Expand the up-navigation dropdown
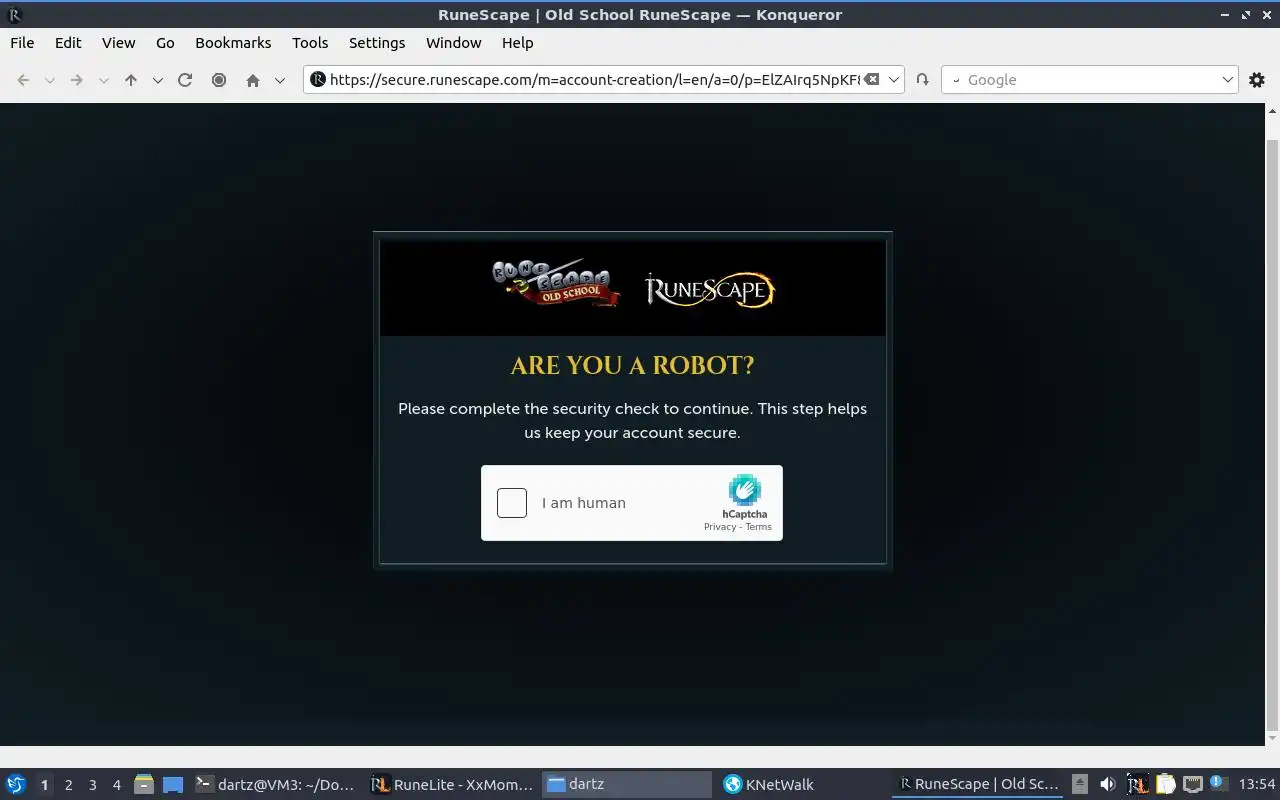 click(157, 80)
